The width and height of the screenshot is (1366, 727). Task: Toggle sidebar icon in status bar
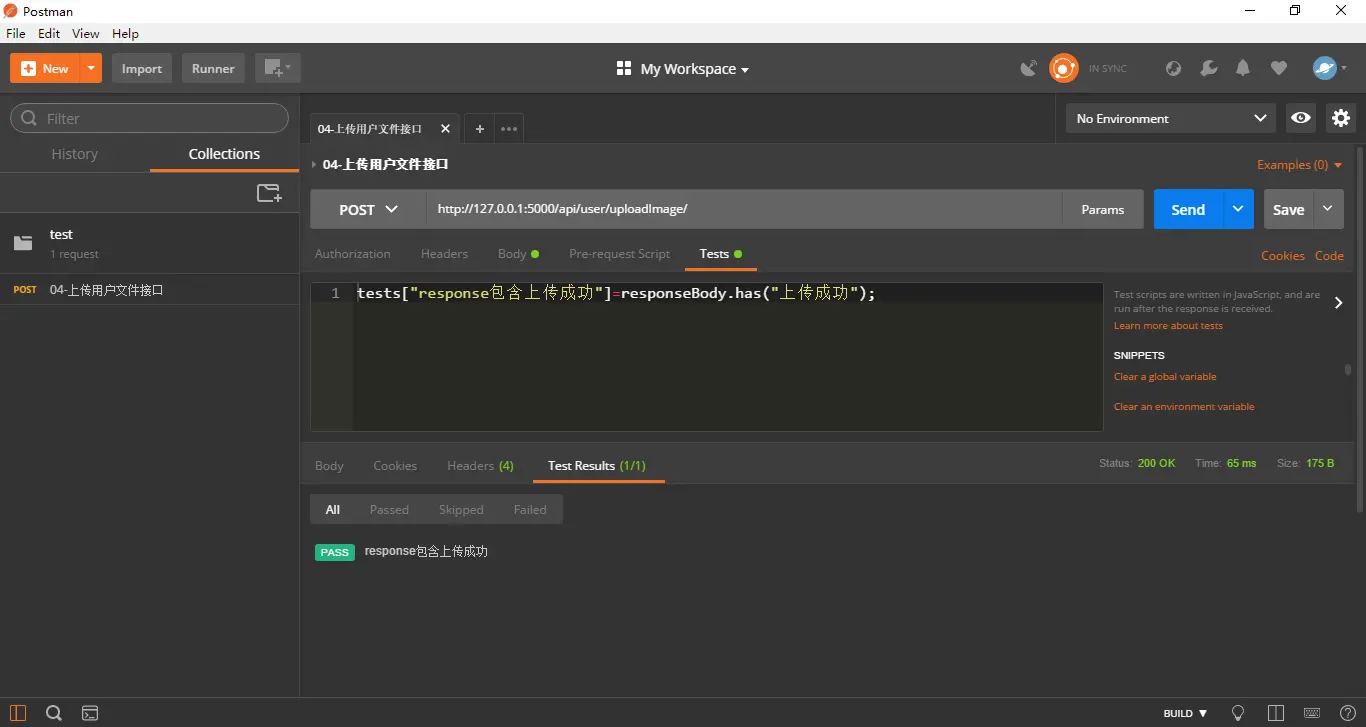pyautogui.click(x=18, y=713)
